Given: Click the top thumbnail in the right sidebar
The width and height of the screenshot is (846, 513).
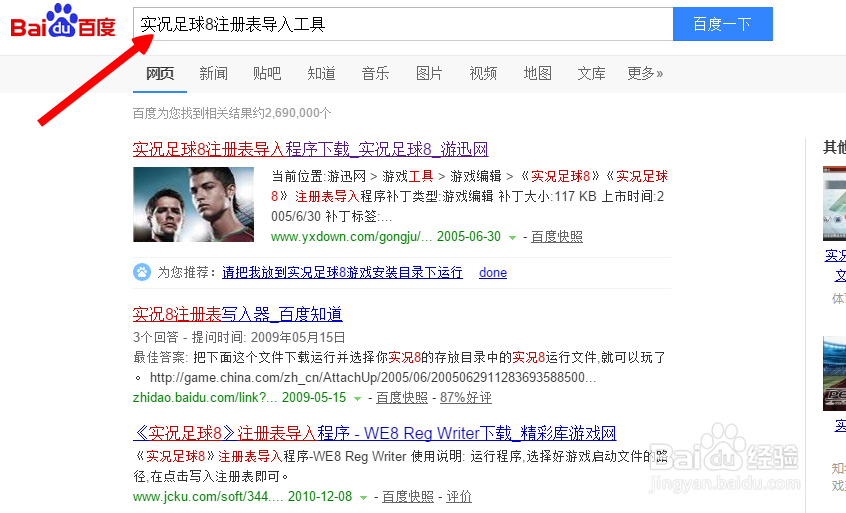Looking at the screenshot, I should pyautogui.click(x=834, y=203).
